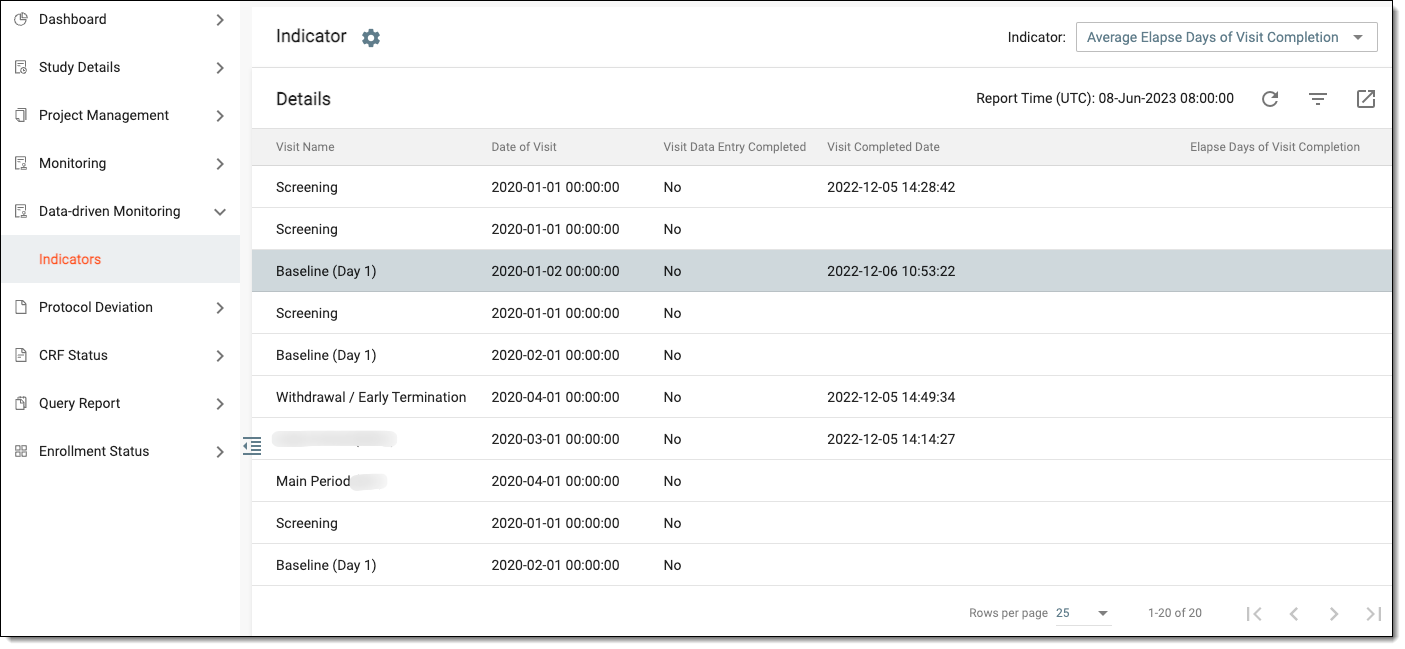Open Enrollment Status in sidebar
The width and height of the screenshot is (1405, 649).
[120, 451]
